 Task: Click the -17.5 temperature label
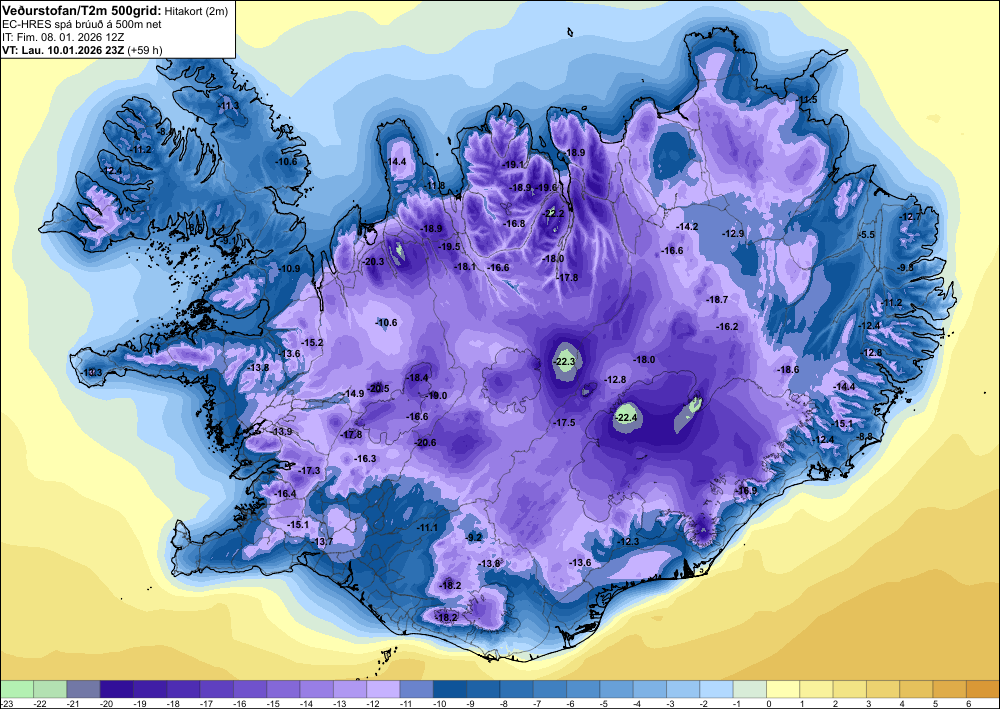pos(564,423)
